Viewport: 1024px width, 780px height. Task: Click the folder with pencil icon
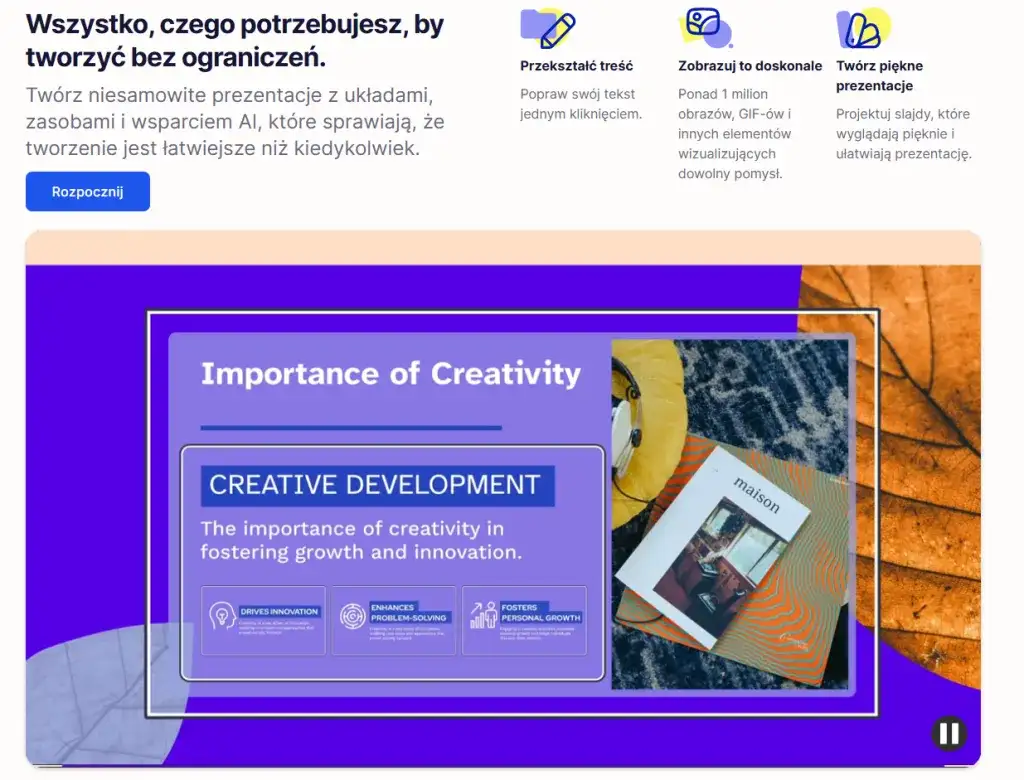548,27
